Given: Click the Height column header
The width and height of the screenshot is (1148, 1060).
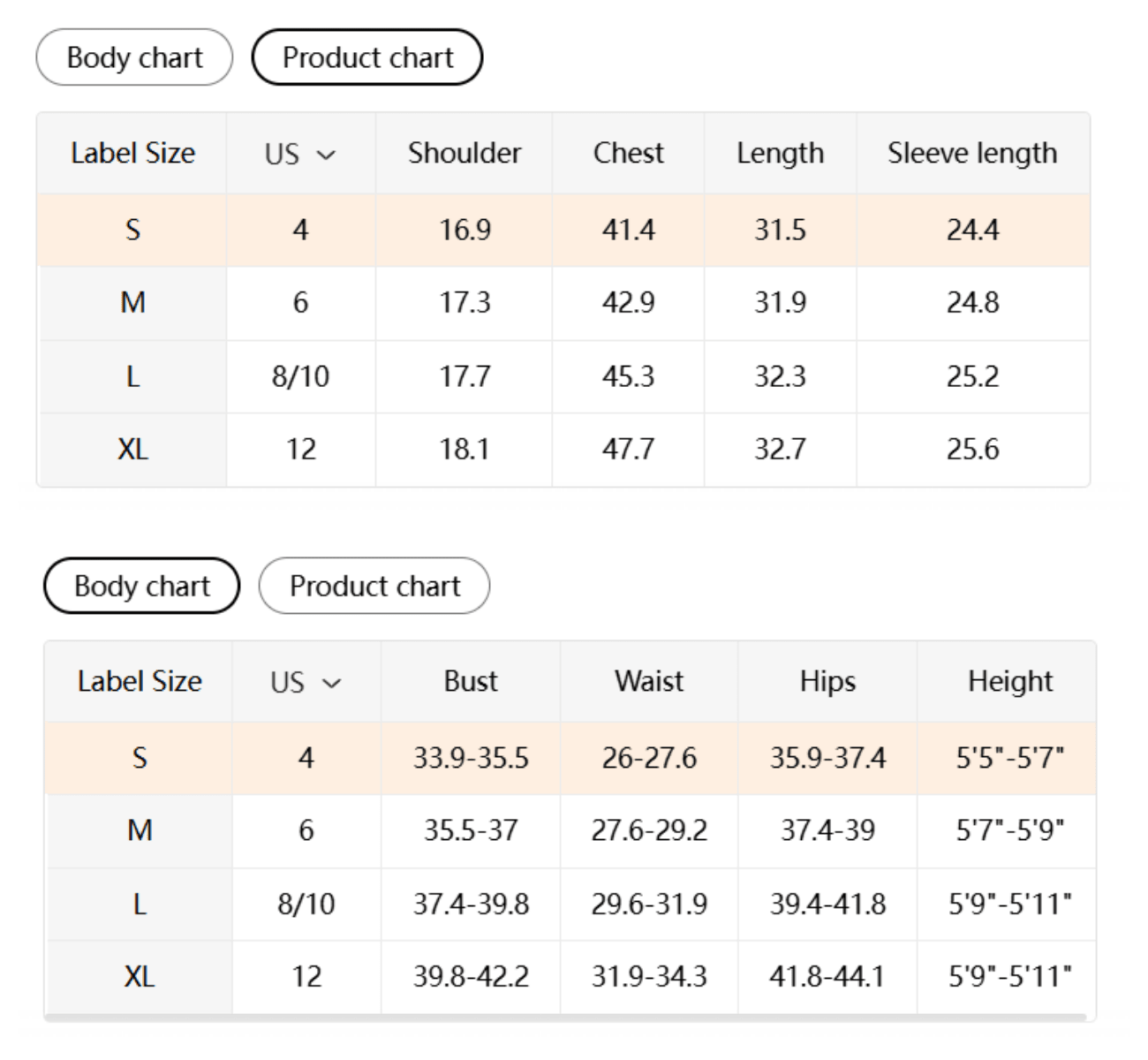Looking at the screenshot, I should tap(1010, 682).
